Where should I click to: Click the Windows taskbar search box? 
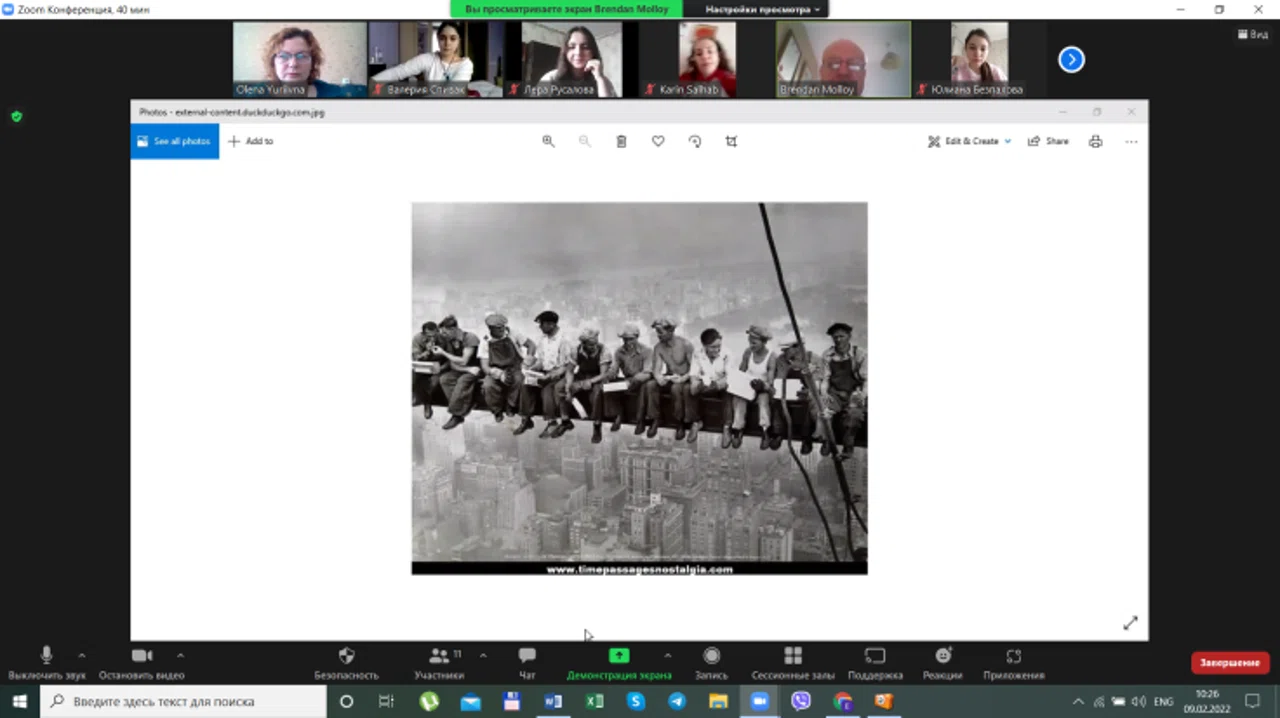pyautogui.click(x=184, y=701)
